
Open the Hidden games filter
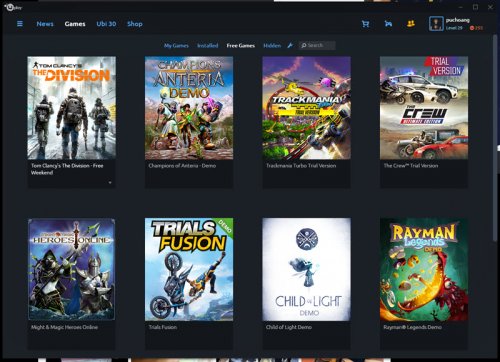pos(272,46)
